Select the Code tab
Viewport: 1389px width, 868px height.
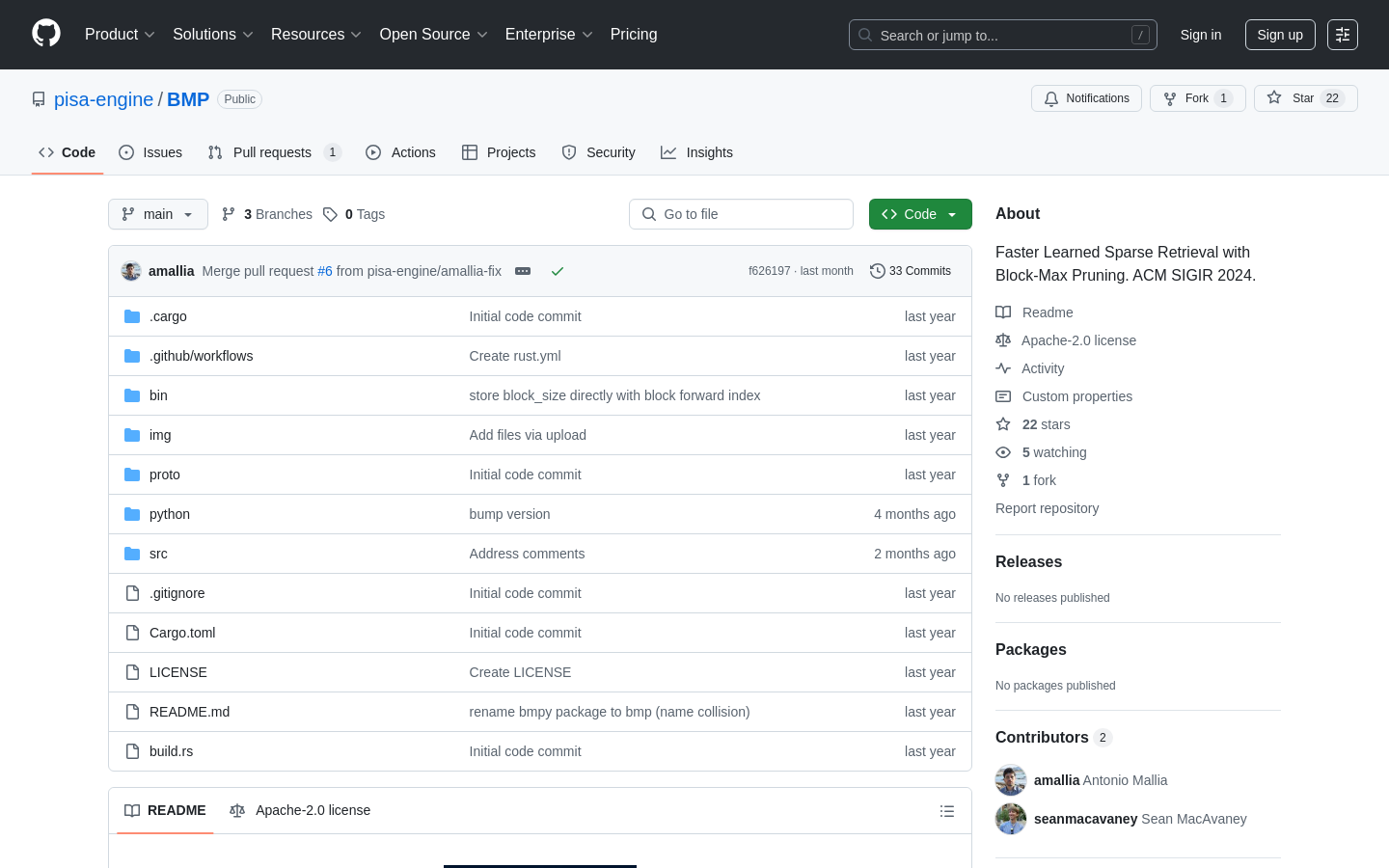click(68, 152)
